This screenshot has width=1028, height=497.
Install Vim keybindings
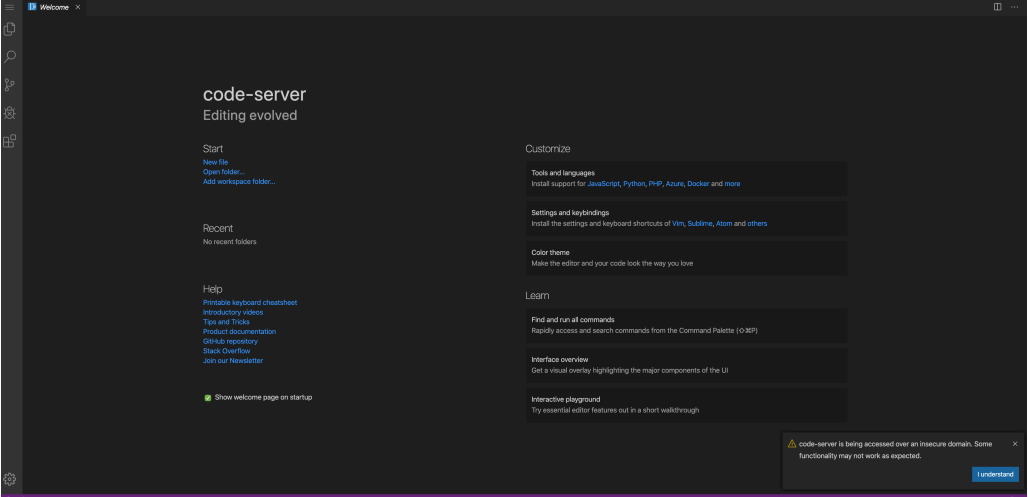tap(678, 224)
